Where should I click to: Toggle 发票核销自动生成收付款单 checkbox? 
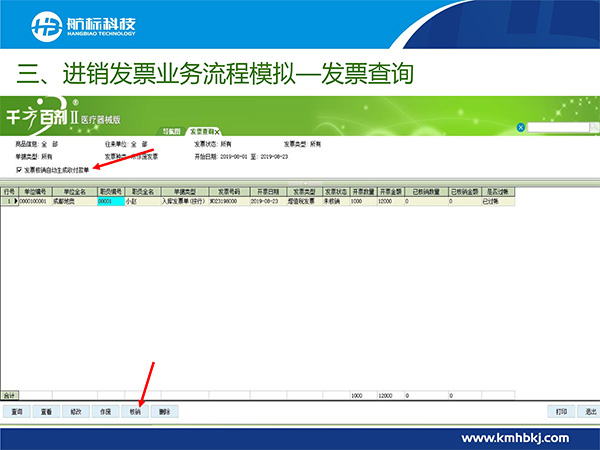click(19, 170)
